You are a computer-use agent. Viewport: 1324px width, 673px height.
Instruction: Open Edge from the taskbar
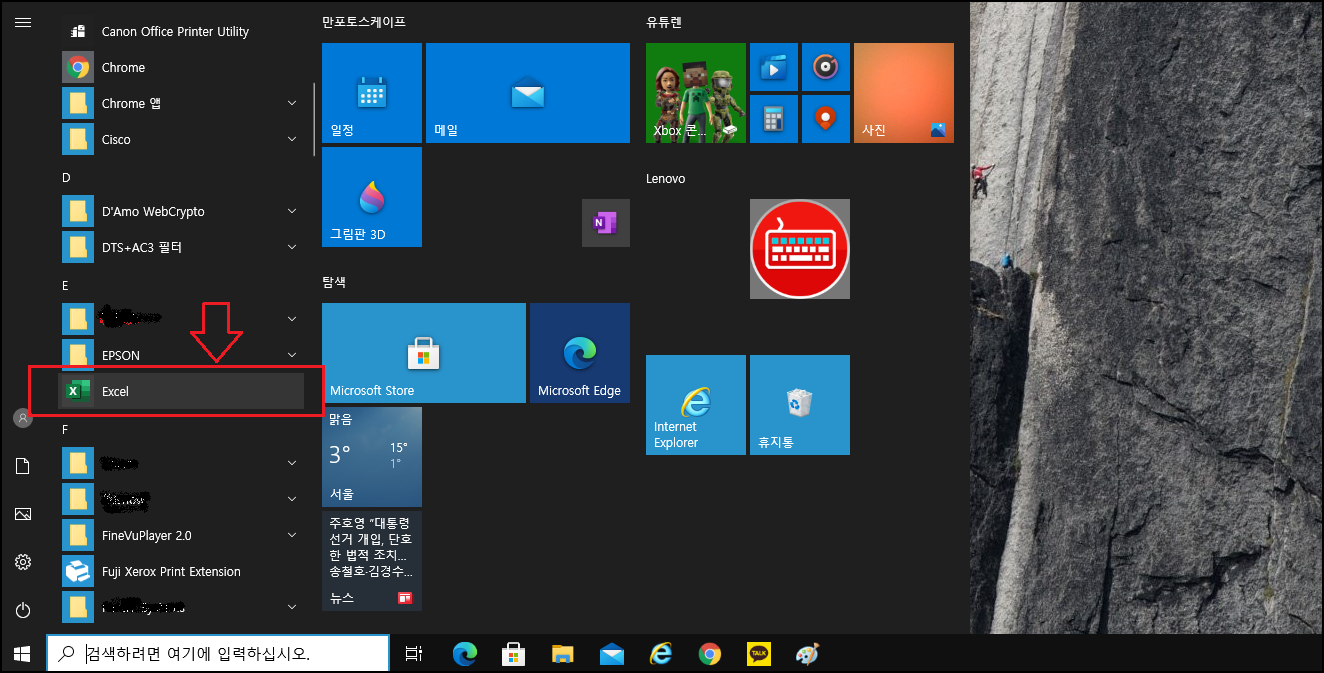coord(465,654)
